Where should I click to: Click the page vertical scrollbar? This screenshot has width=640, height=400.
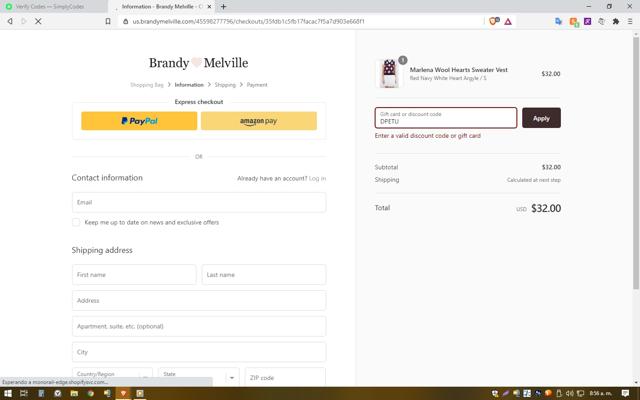(636, 163)
